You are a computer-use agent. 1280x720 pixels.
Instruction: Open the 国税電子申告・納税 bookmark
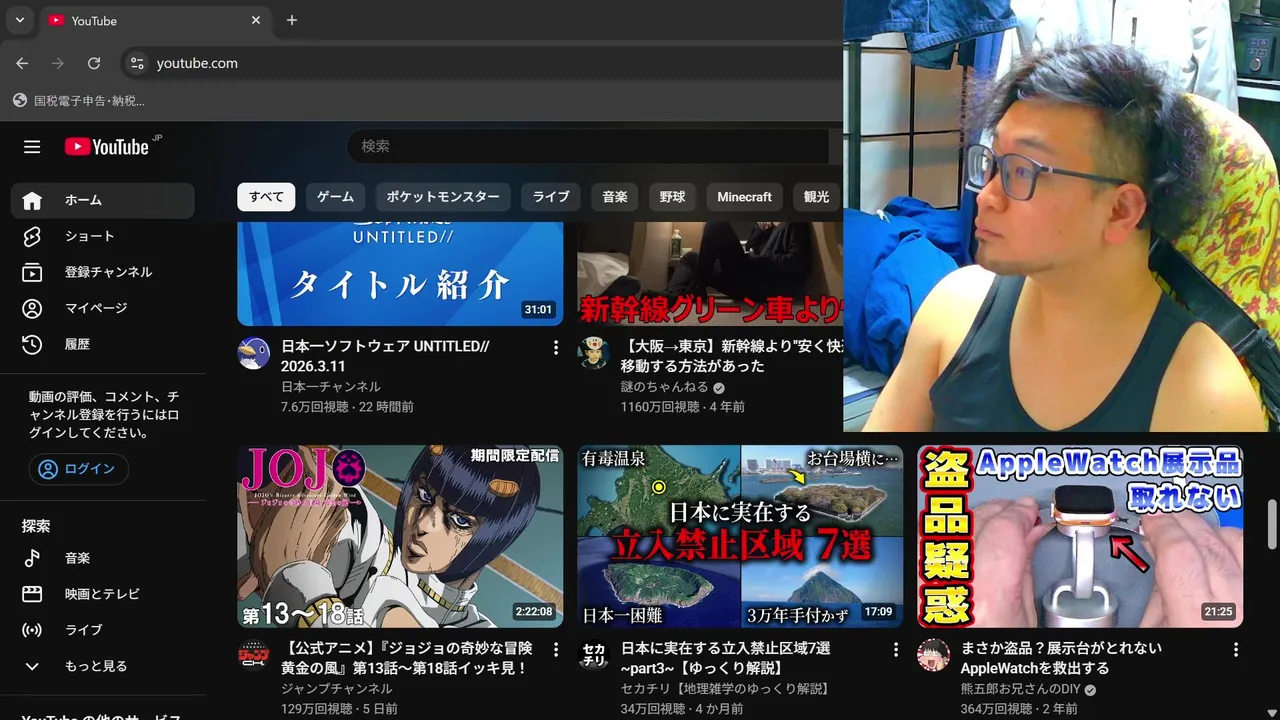coord(79,101)
